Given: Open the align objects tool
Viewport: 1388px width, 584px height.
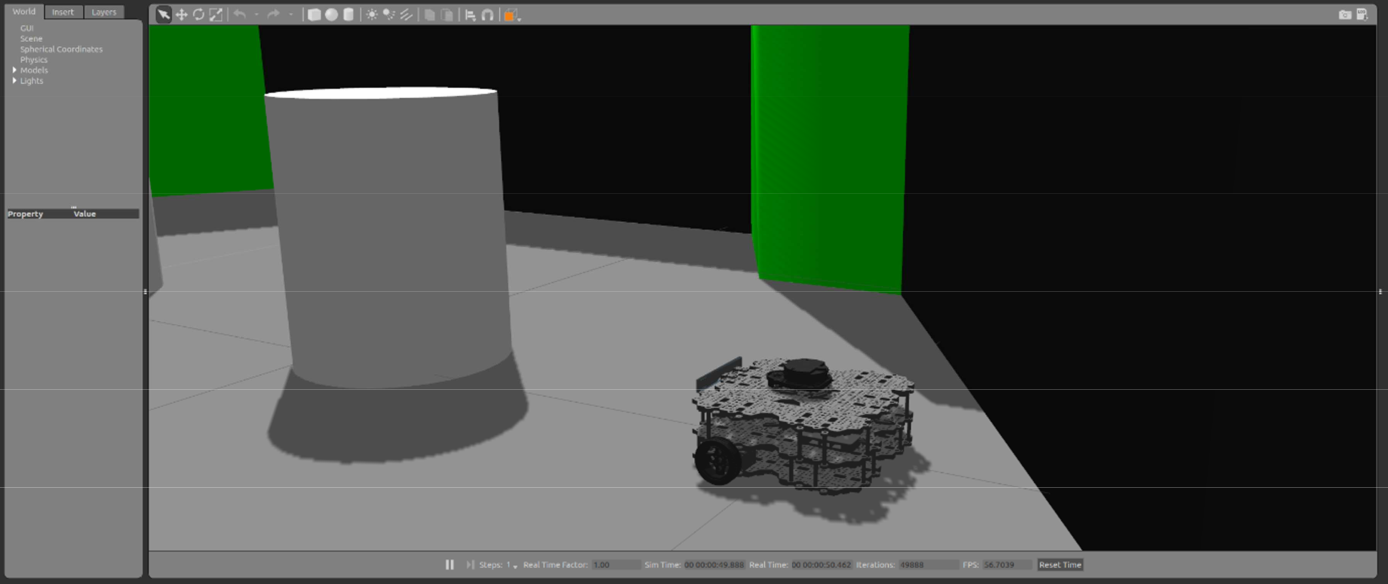Looking at the screenshot, I should pos(470,15).
